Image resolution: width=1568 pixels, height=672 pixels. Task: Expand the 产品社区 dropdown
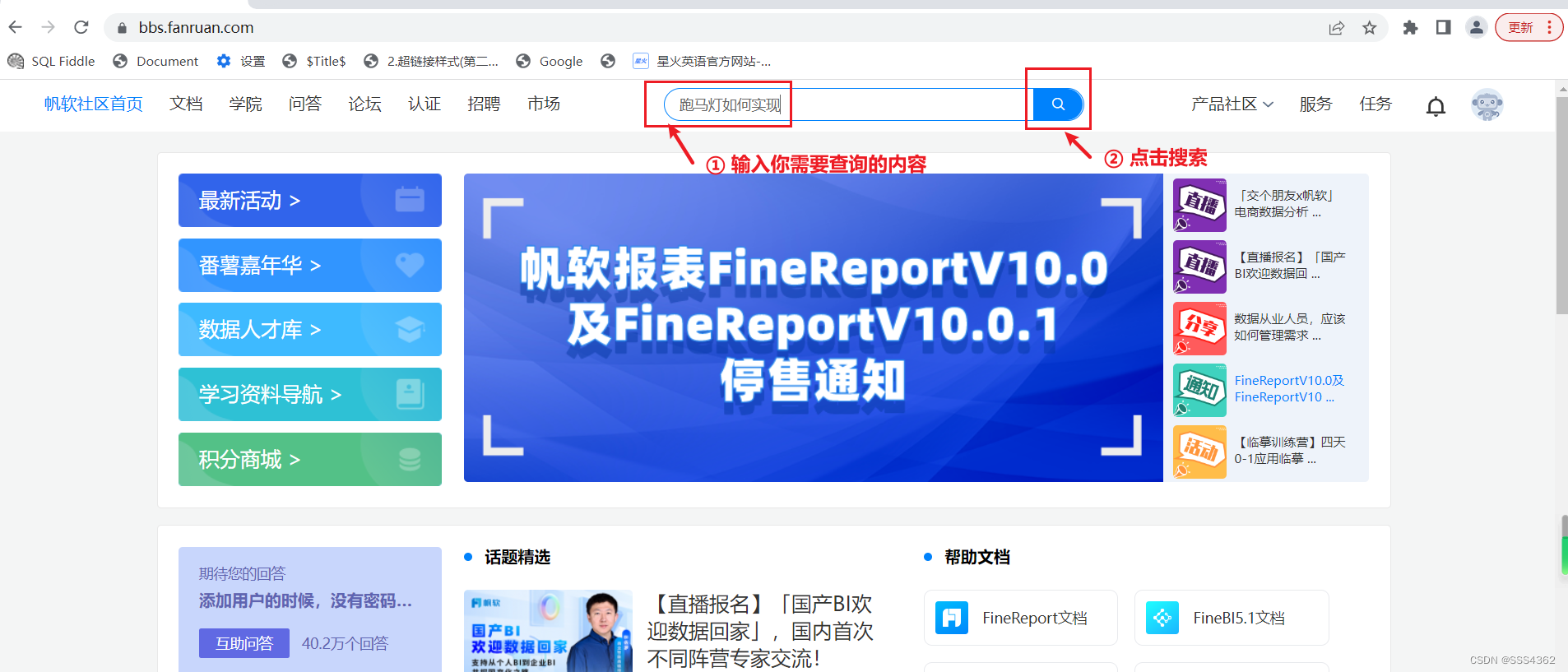click(x=1232, y=104)
